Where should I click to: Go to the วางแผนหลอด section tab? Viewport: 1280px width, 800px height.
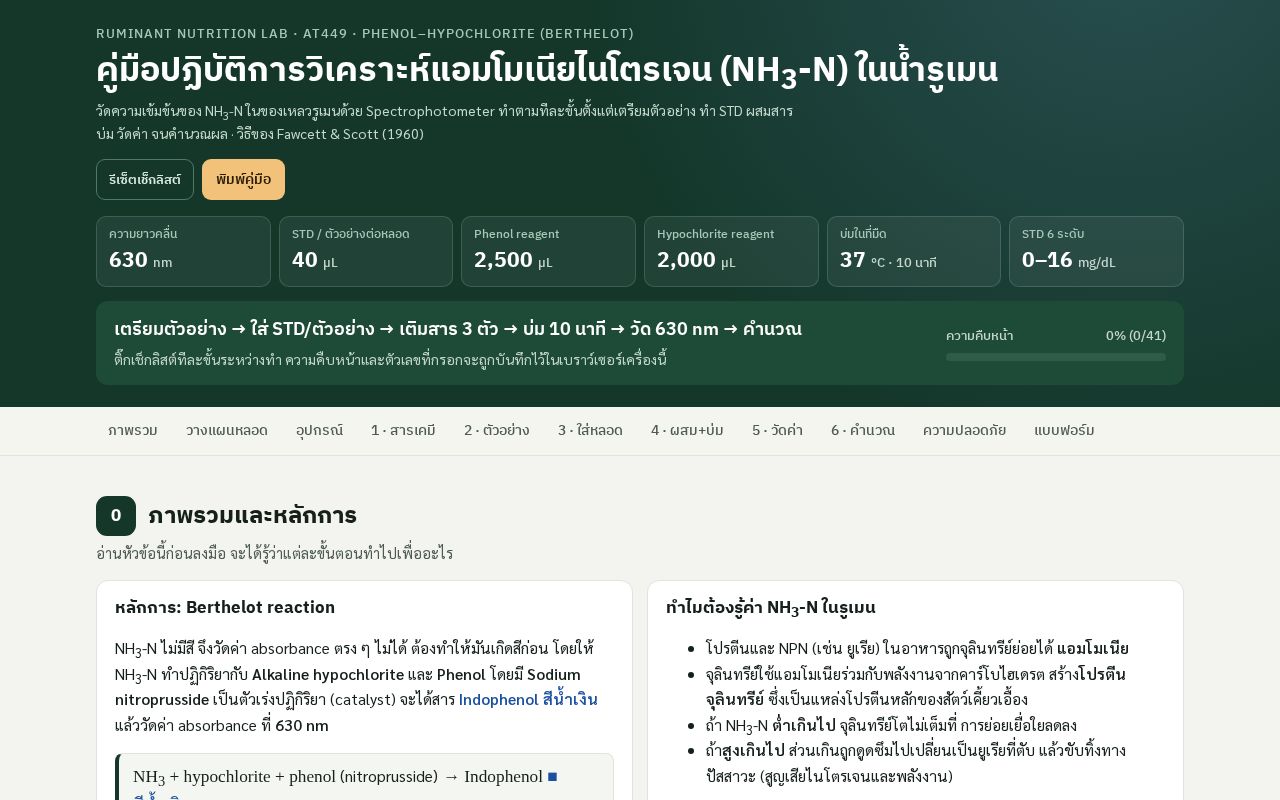pos(227,430)
